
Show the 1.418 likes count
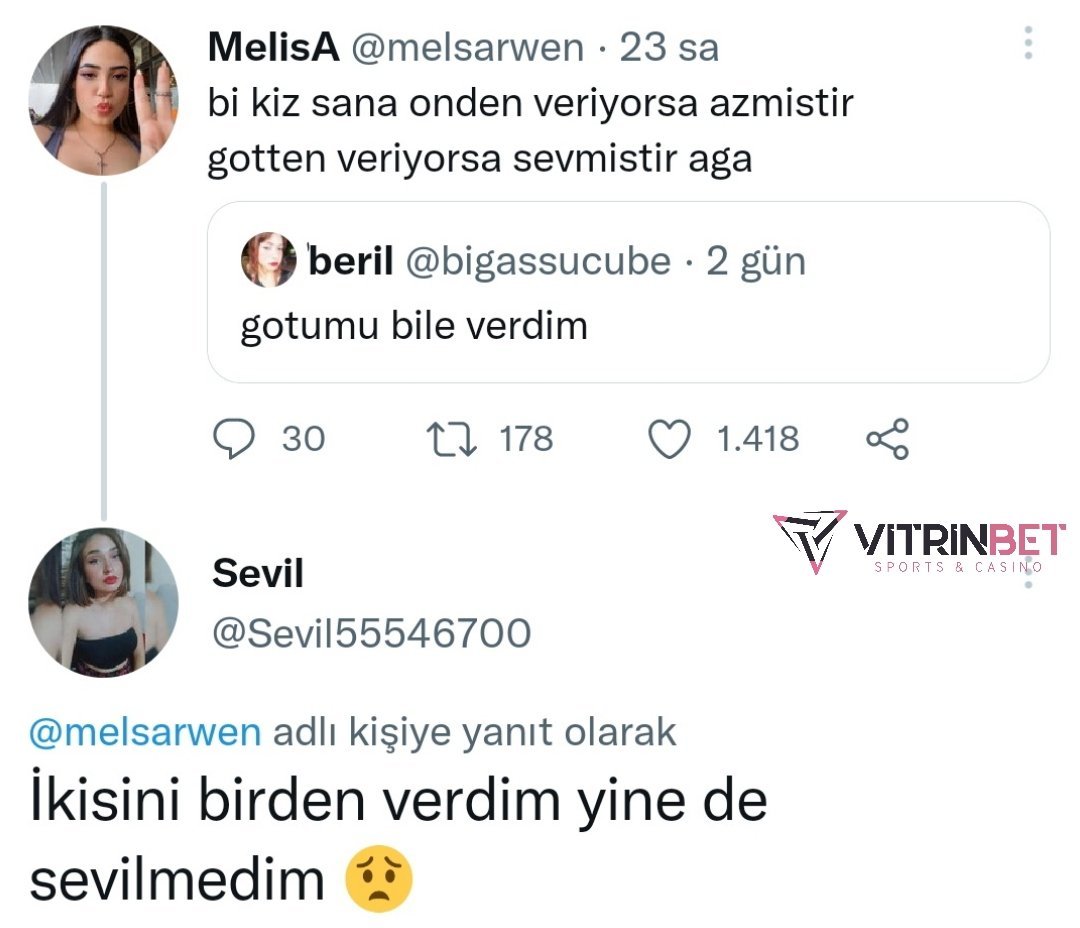[x=758, y=439]
